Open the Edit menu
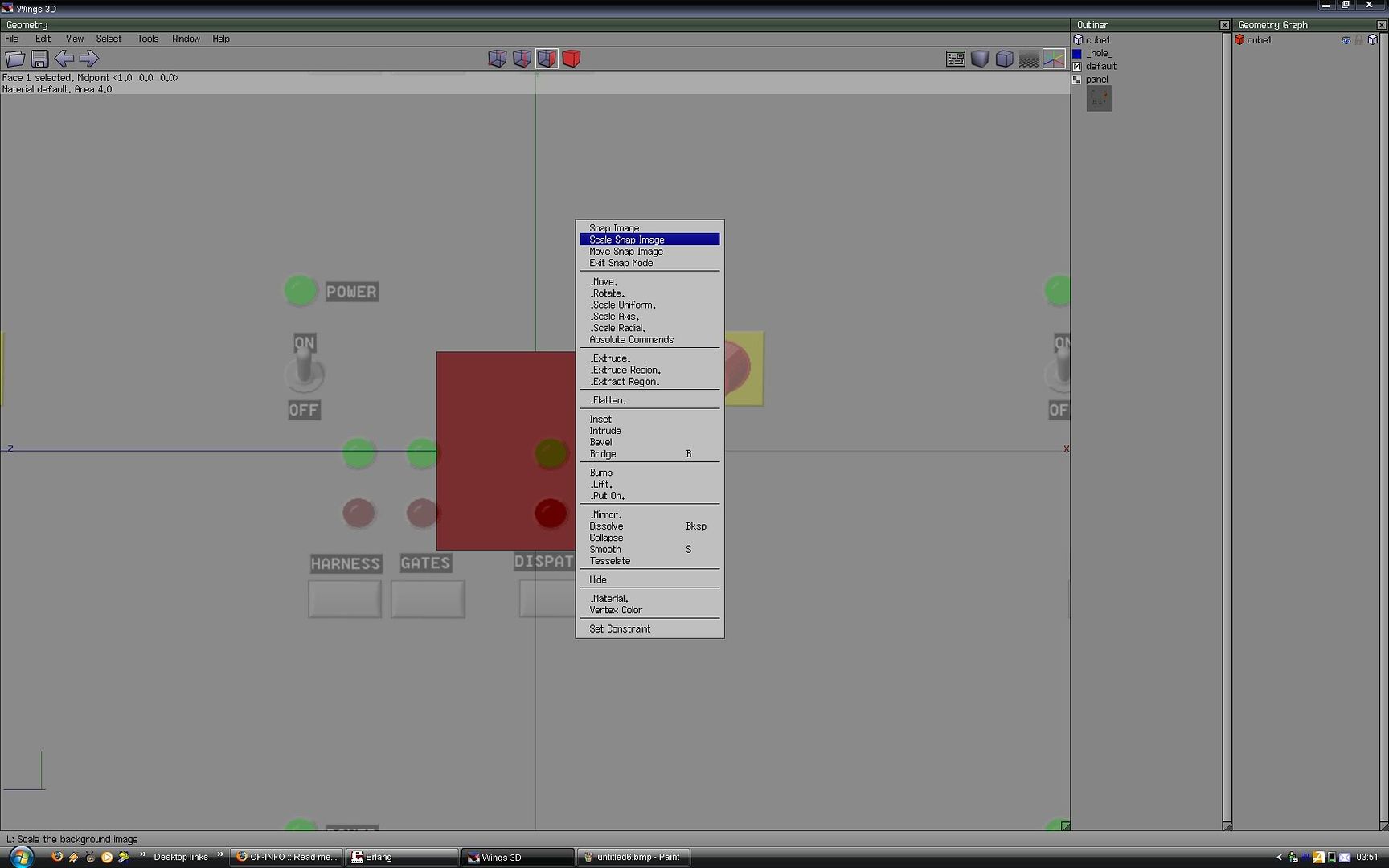The image size is (1389, 868). 43,39
